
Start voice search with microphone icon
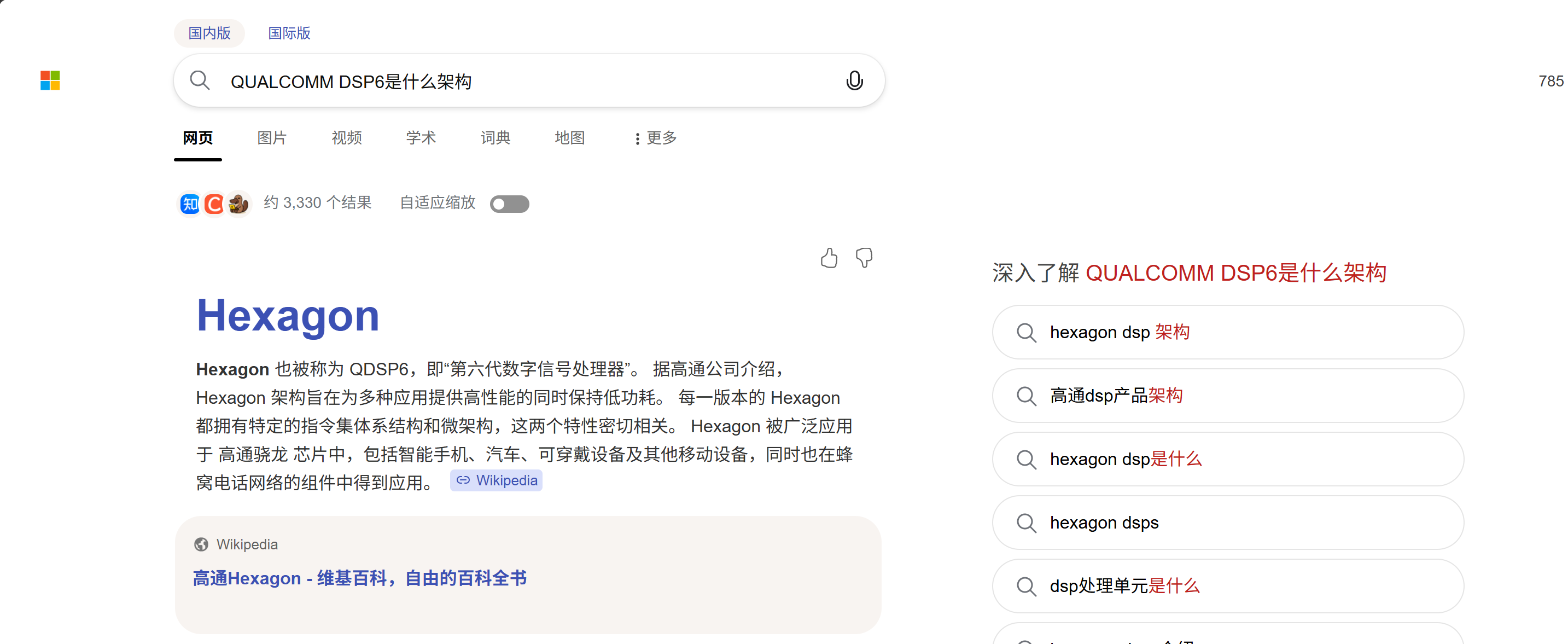[x=855, y=80]
